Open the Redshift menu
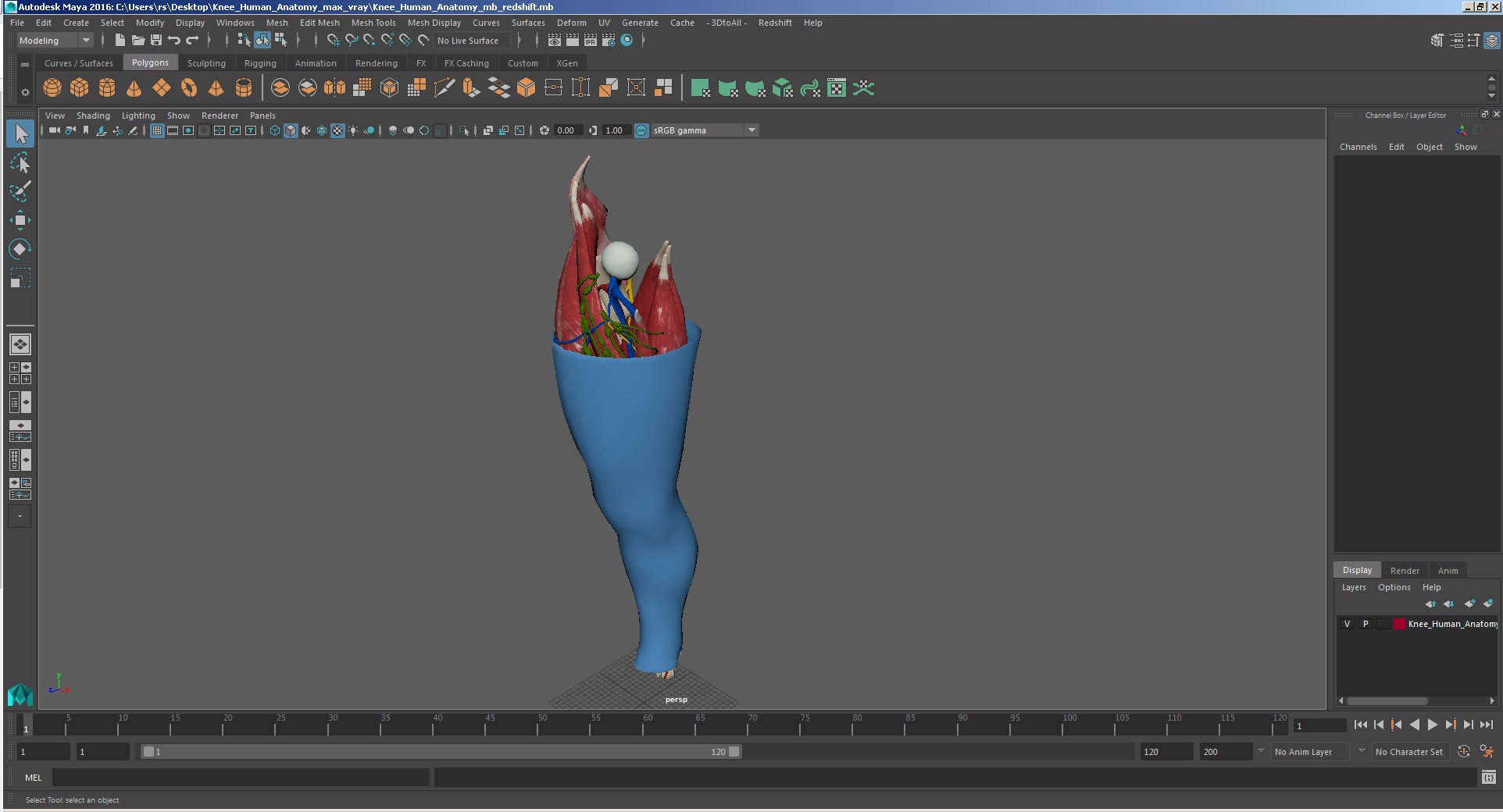Image resolution: width=1503 pixels, height=812 pixels. pyautogui.click(x=775, y=23)
